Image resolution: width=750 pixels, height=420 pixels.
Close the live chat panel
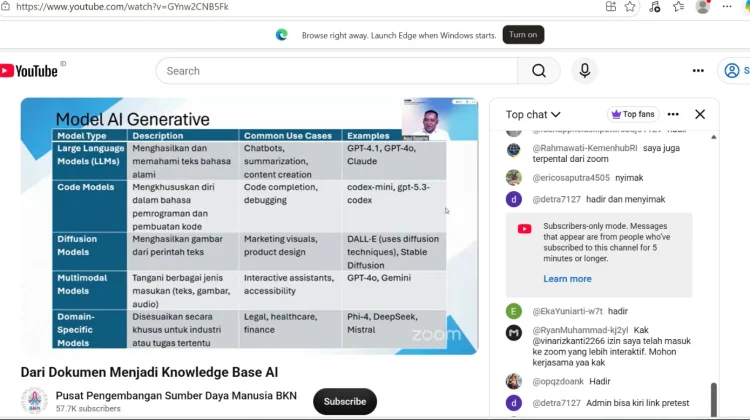click(x=700, y=114)
